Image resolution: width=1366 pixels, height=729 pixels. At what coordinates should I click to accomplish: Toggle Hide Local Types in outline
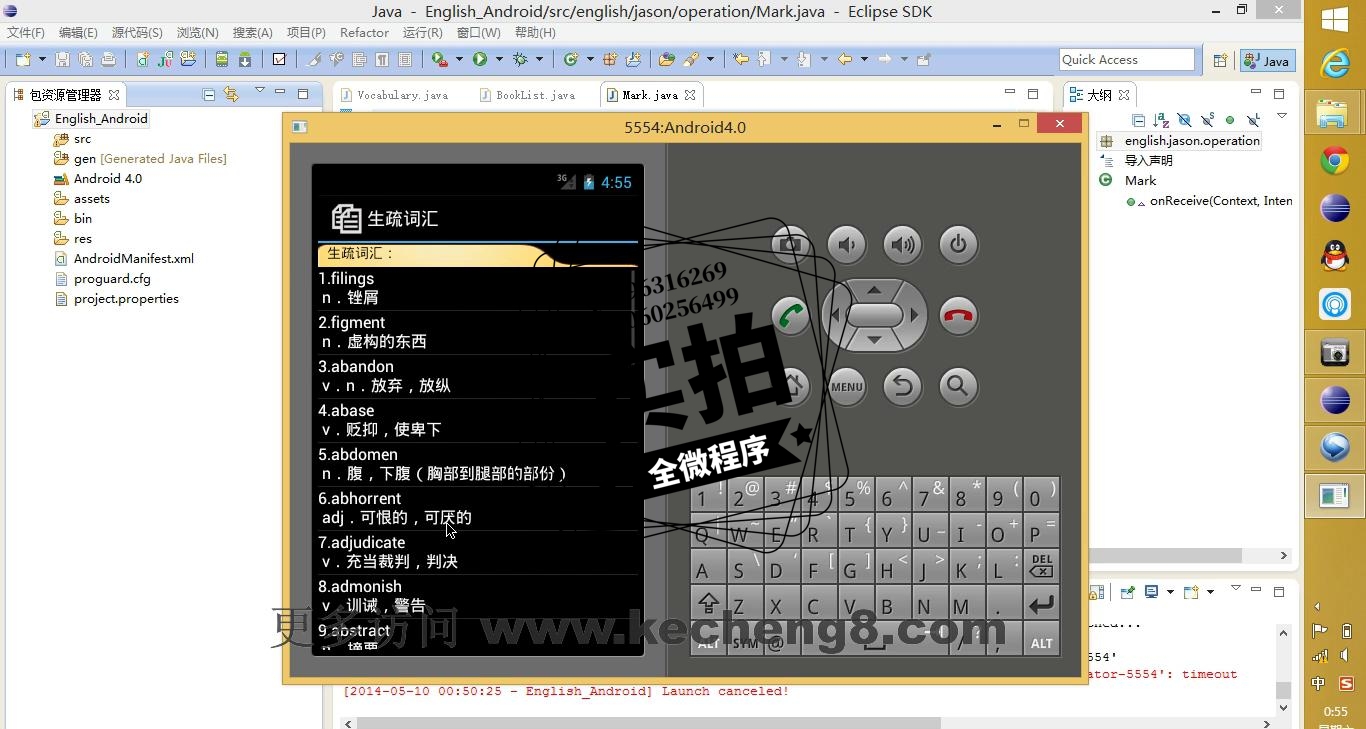1253,121
